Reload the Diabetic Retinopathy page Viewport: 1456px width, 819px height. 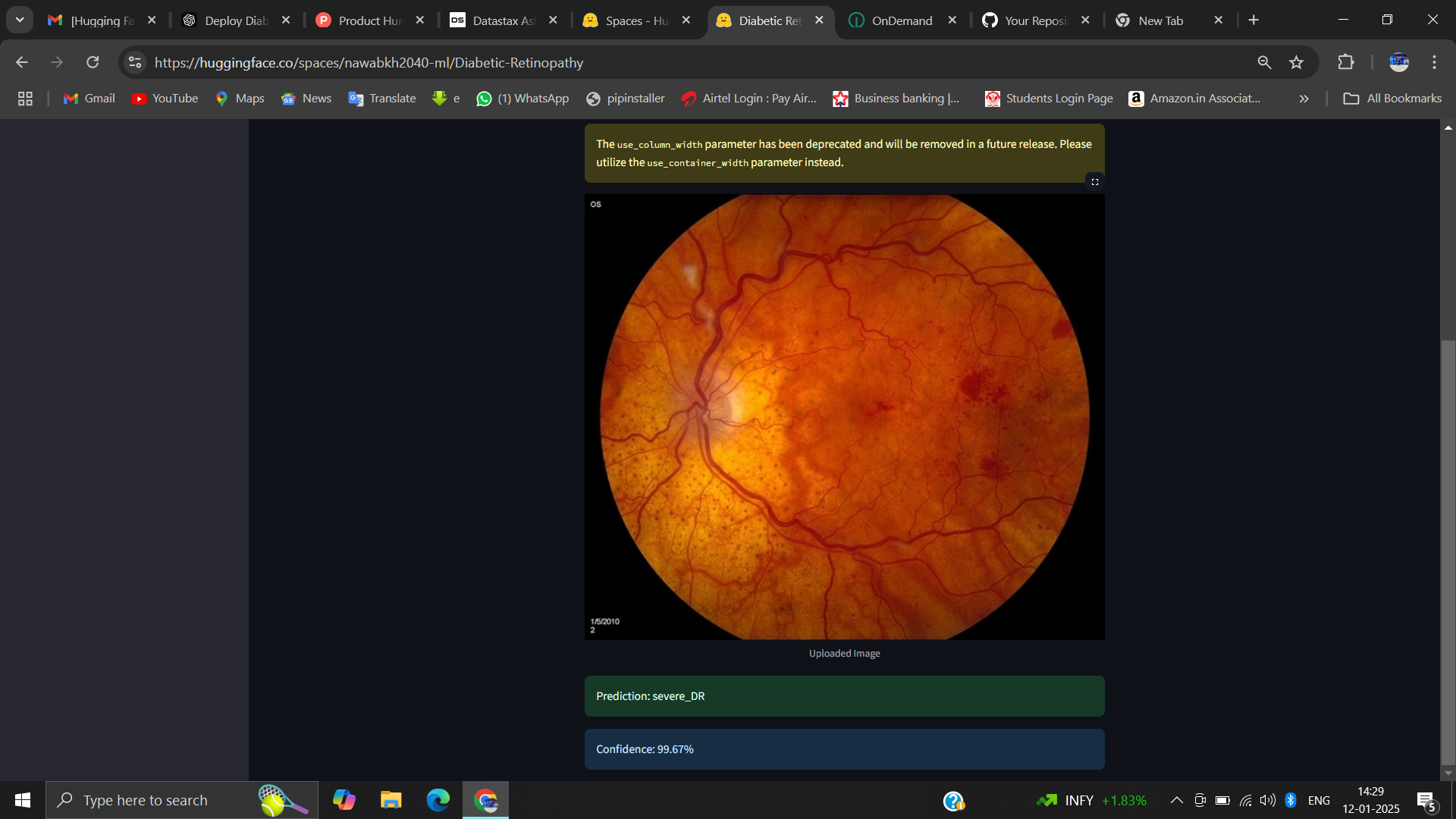[x=93, y=62]
